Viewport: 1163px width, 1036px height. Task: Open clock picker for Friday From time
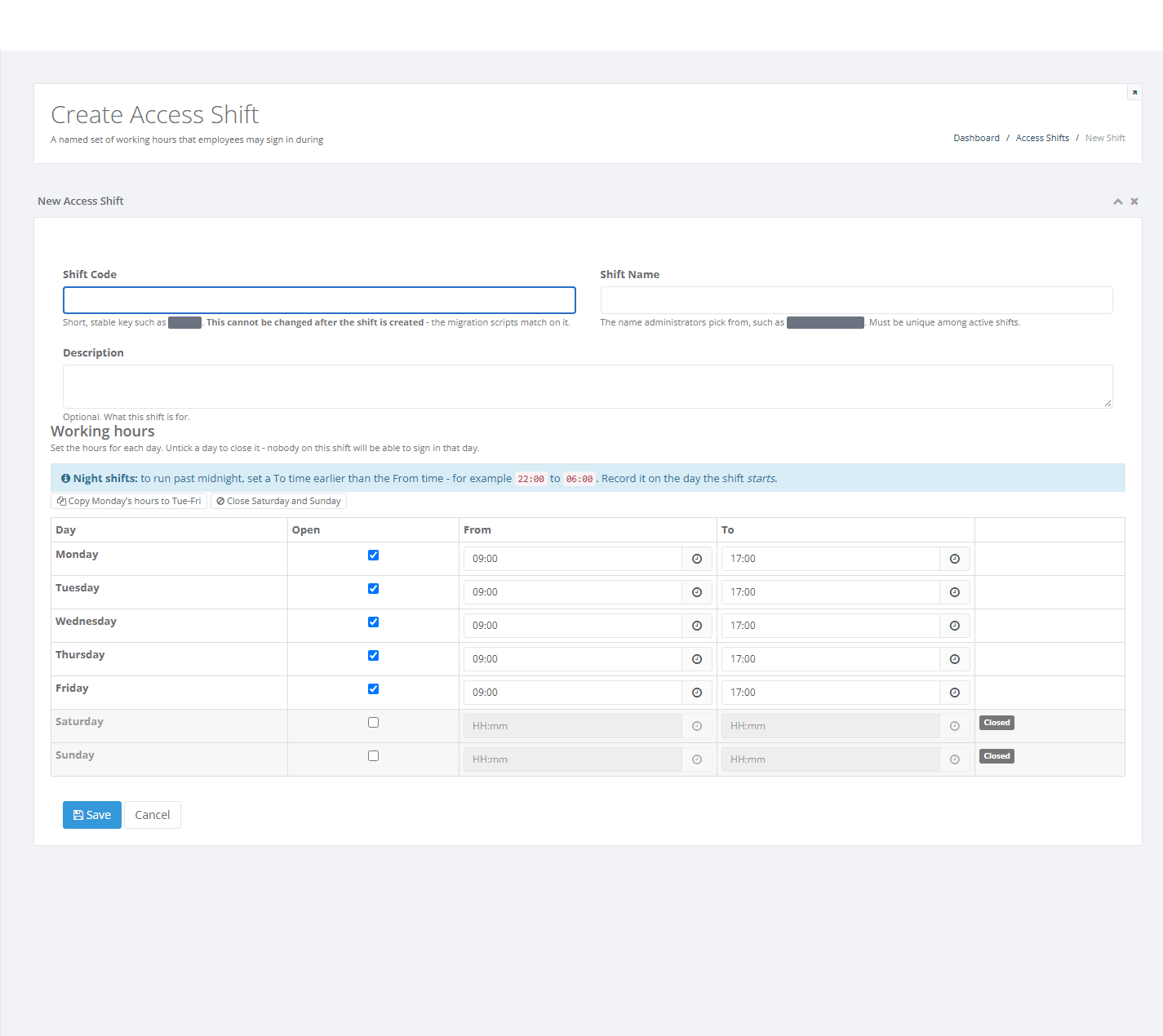point(697,693)
